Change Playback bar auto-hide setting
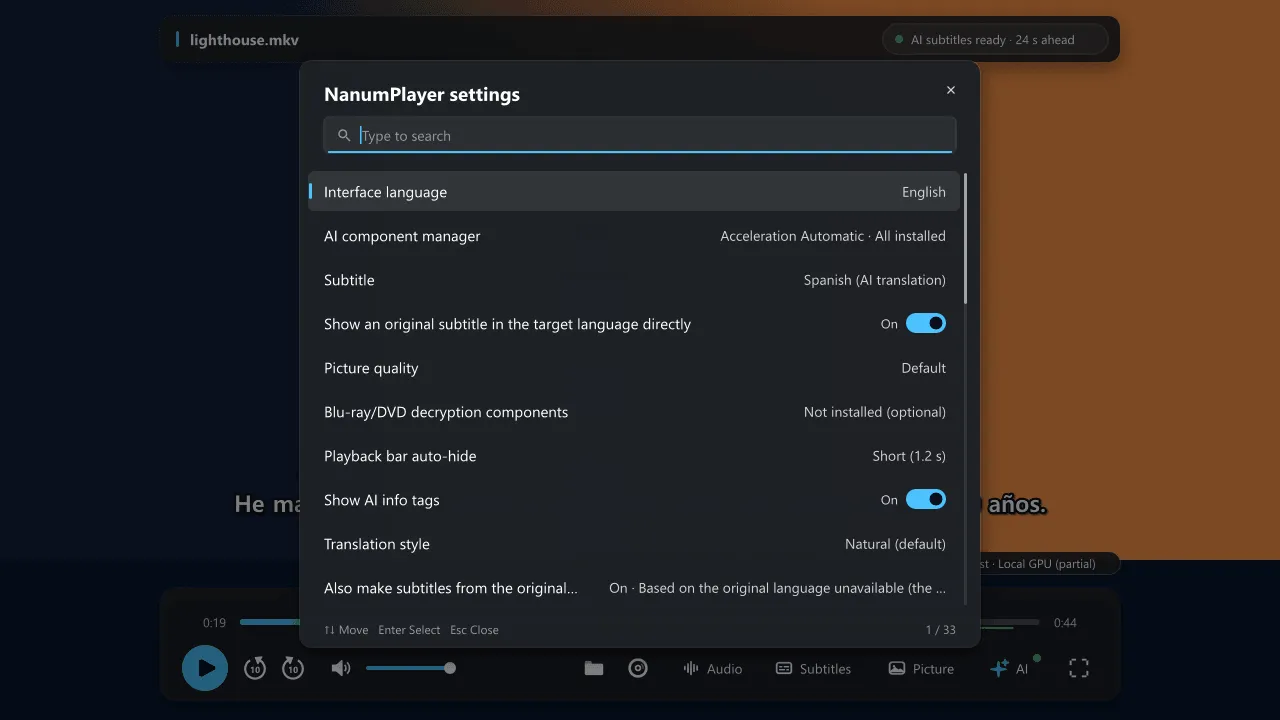Screen dimensions: 1280x720 pos(634,456)
